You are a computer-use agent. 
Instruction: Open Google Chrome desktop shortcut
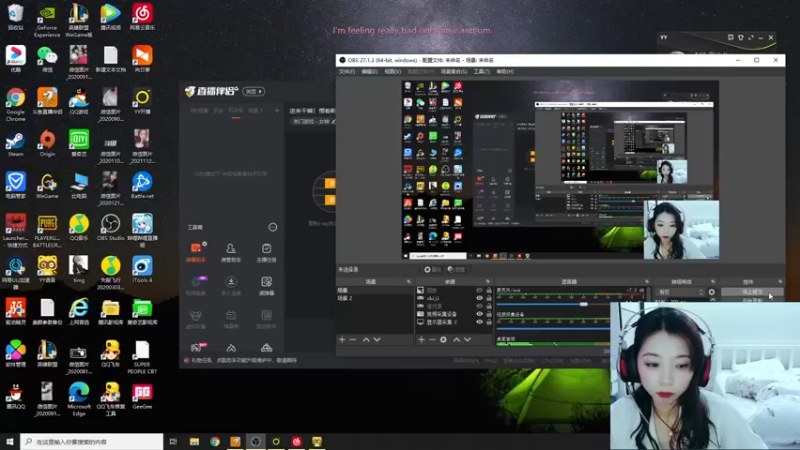click(15, 104)
